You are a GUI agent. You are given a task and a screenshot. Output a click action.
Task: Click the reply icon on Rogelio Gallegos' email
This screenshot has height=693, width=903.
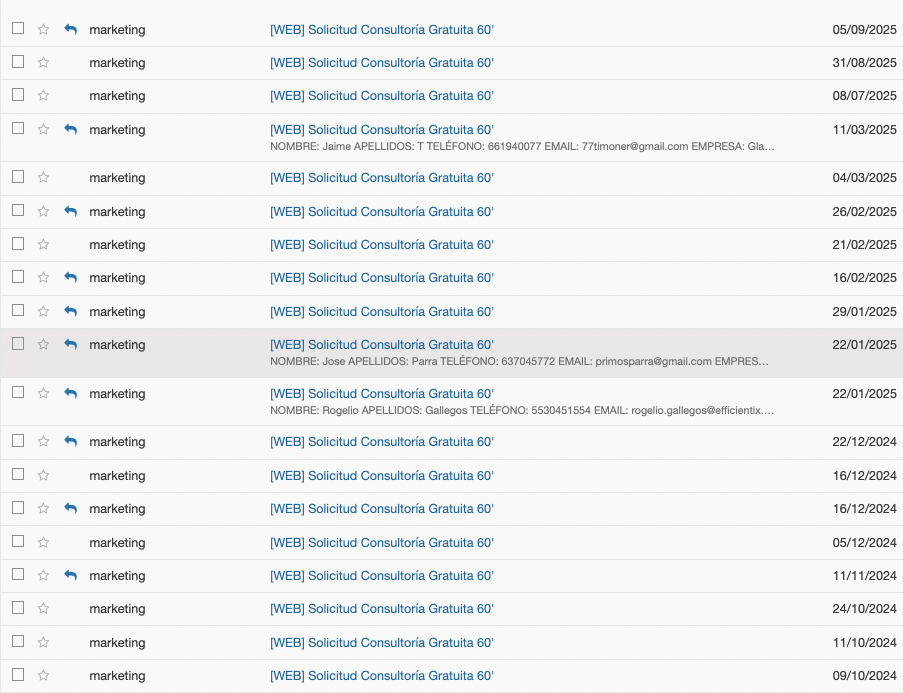coord(70,393)
